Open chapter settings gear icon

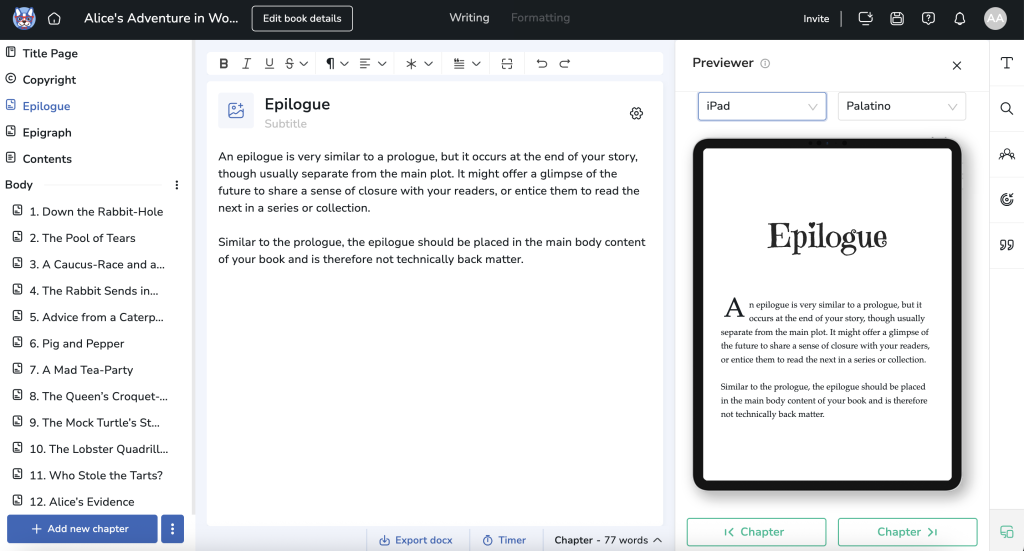click(x=636, y=113)
